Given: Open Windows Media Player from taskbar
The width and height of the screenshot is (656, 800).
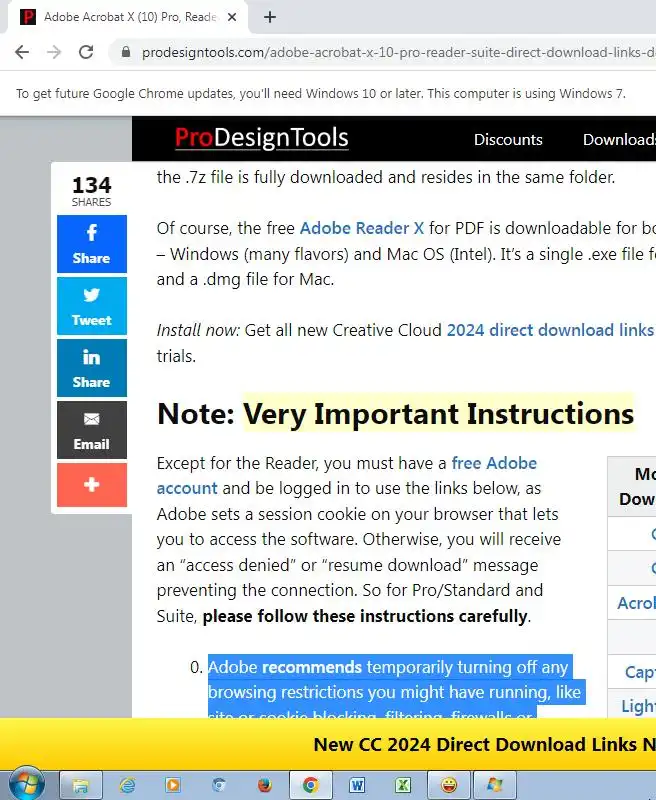Looking at the screenshot, I should coord(173,785).
